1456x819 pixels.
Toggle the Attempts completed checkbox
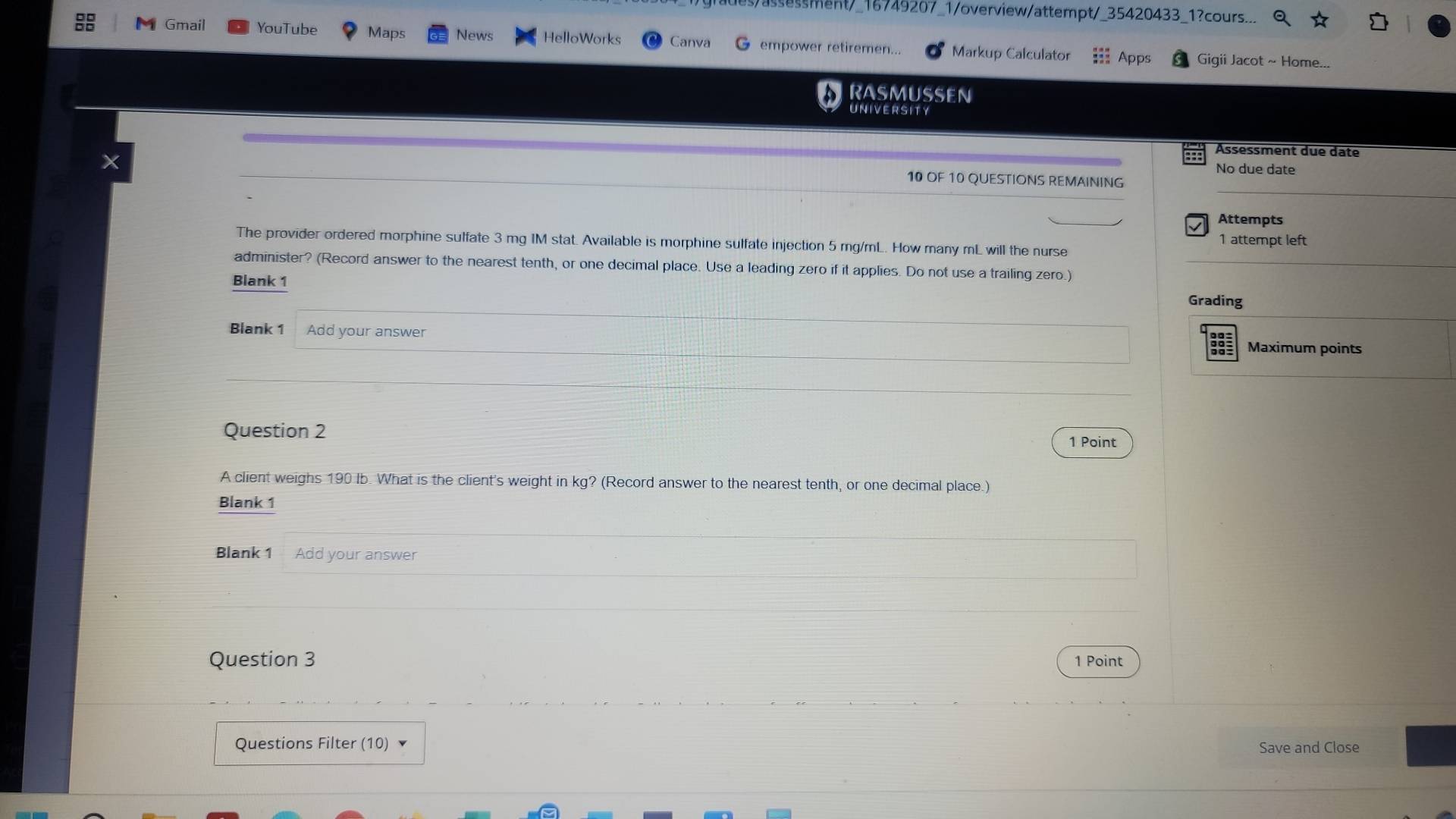1196,224
